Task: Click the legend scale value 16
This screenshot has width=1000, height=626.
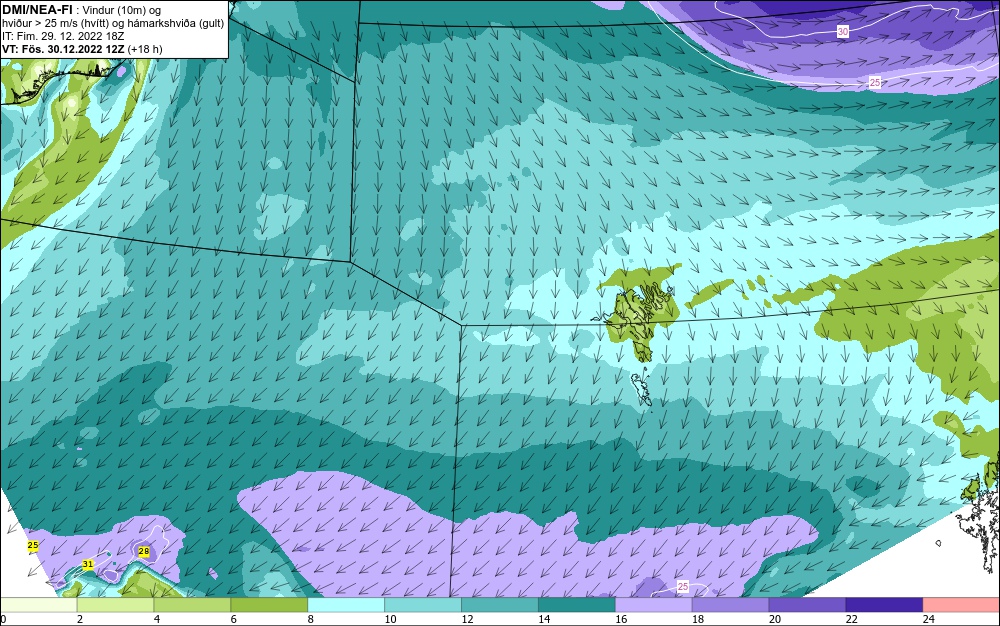Action: (x=621, y=619)
